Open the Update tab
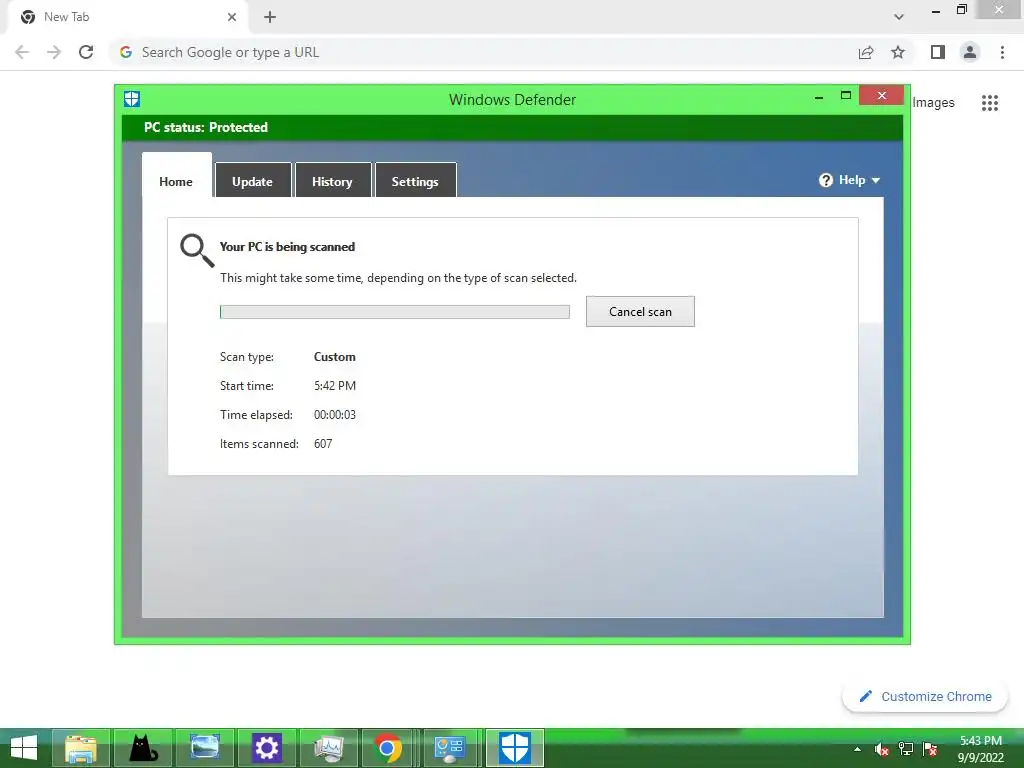Image resolution: width=1024 pixels, height=768 pixels. click(x=252, y=182)
